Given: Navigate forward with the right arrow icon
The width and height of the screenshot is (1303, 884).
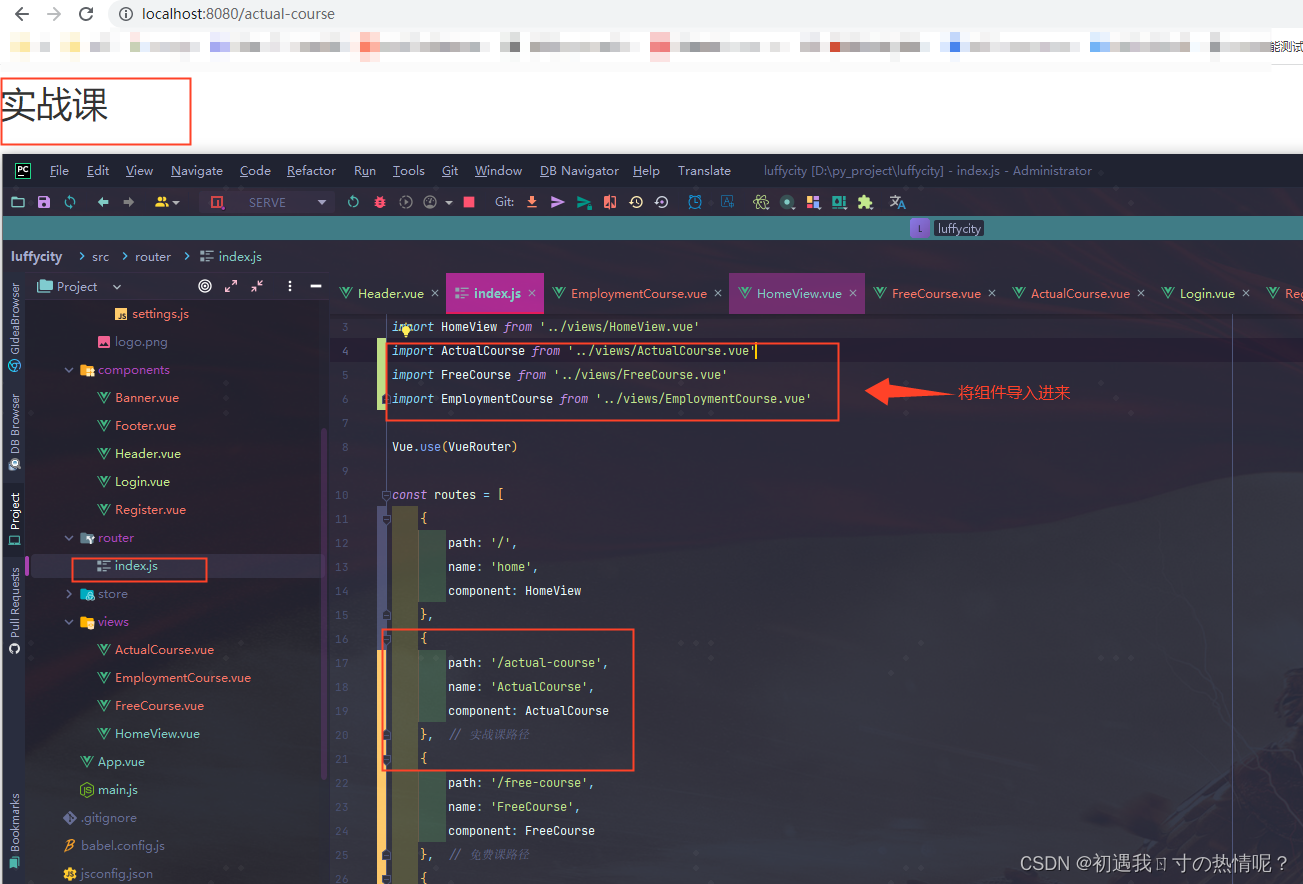Looking at the screenshot, I should tap(128, 202).
